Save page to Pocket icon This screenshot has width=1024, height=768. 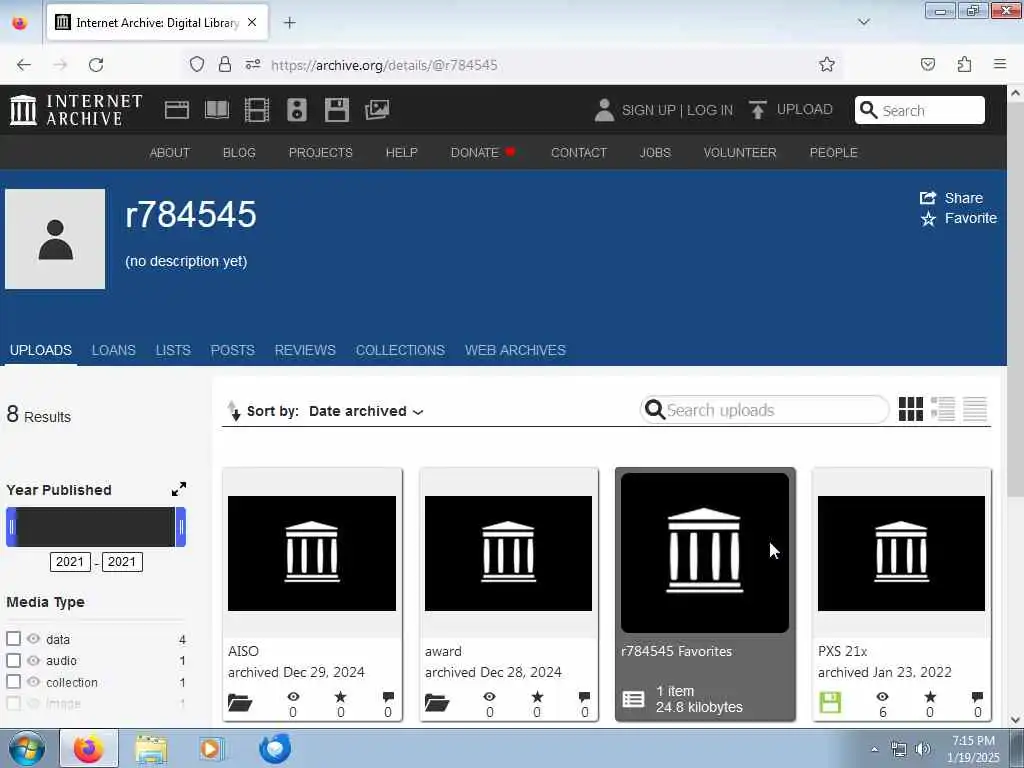coord(928,64)
